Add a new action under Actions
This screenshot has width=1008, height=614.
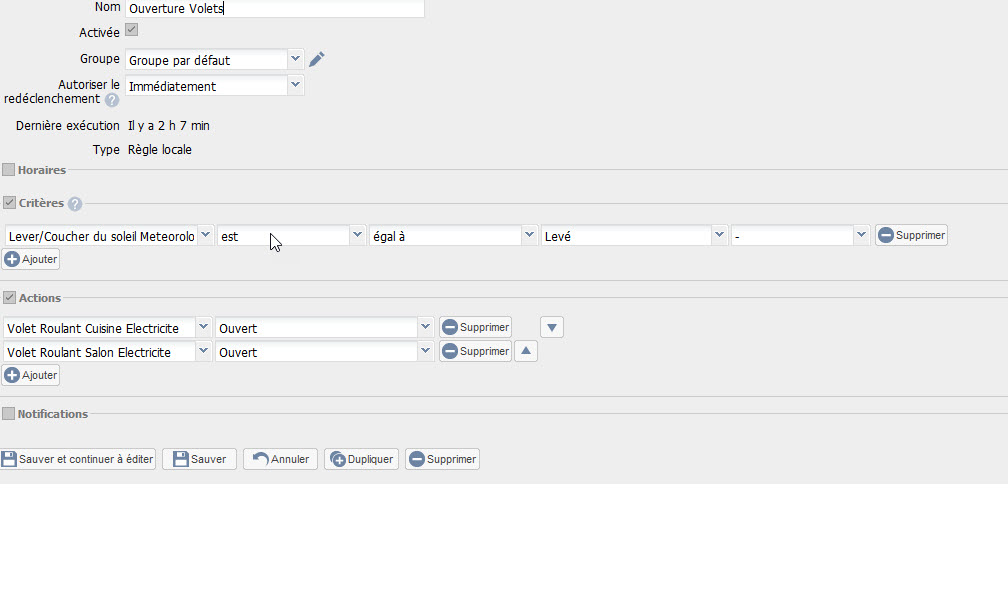point(31,375)
